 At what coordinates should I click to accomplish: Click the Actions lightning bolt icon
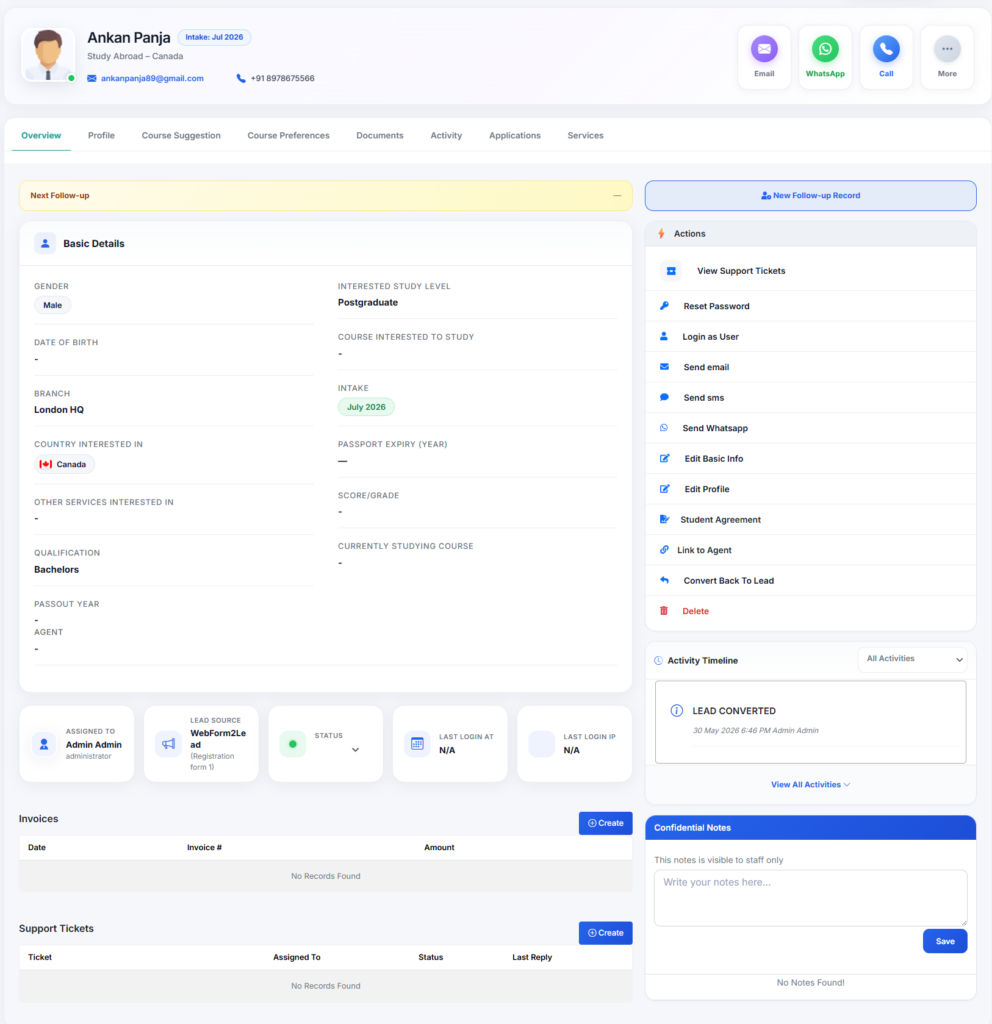[662, 233]
